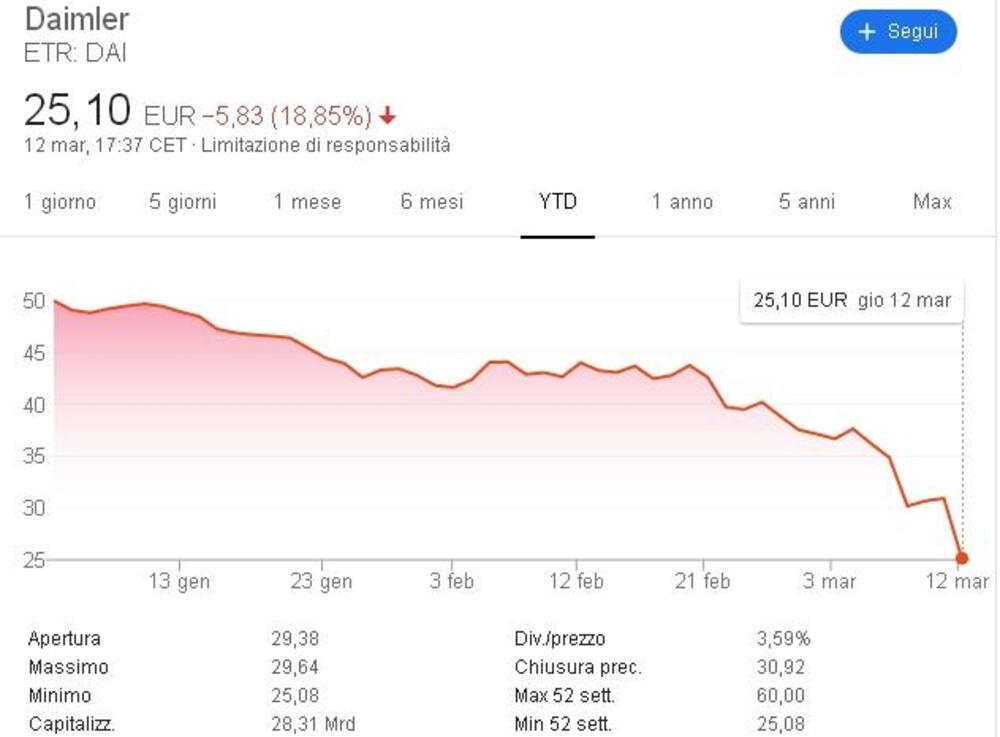
Task: Click the 3 feb date axis label
Action: click(x=452, y=582)
